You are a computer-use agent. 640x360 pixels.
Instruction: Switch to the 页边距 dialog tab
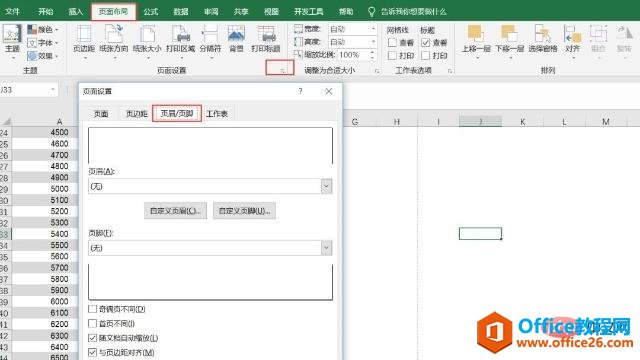pyautogui.click(x=136, y=114)
